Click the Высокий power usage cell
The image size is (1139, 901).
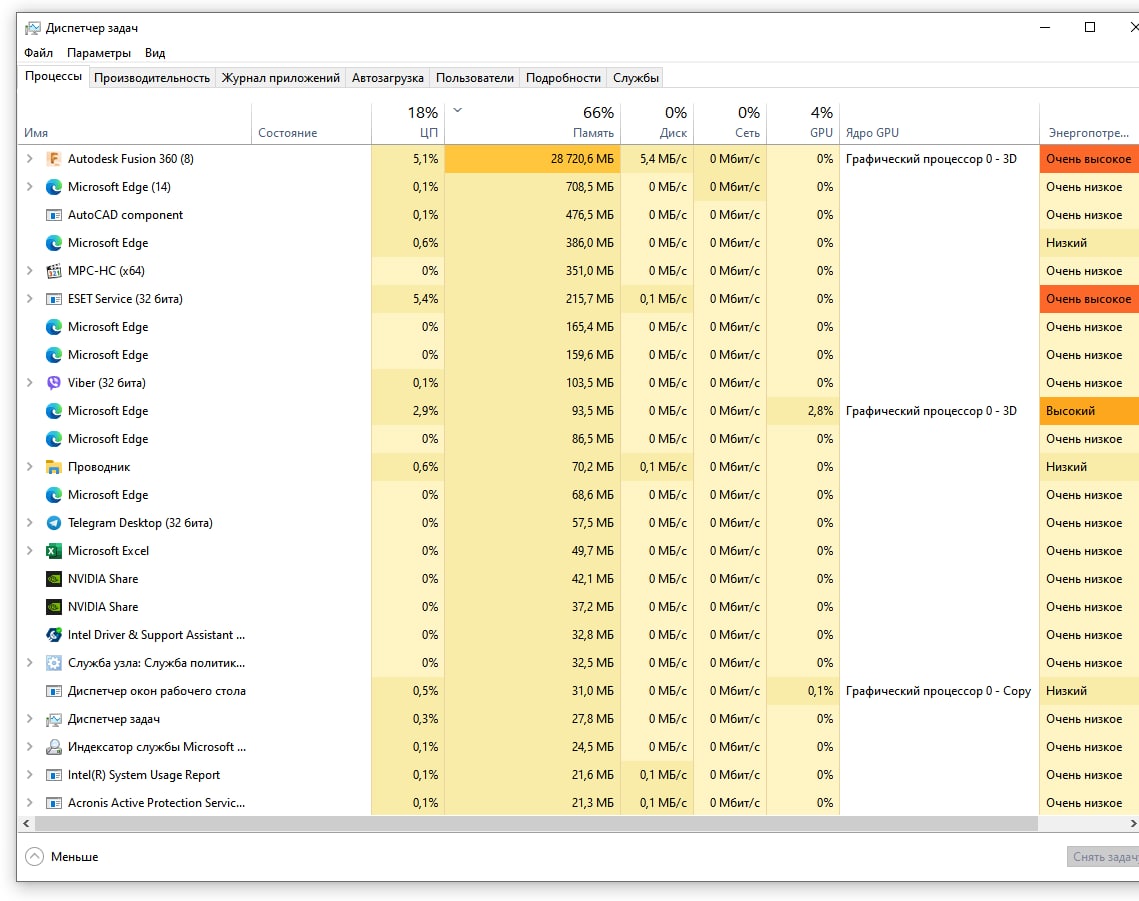pos(1089,411)
